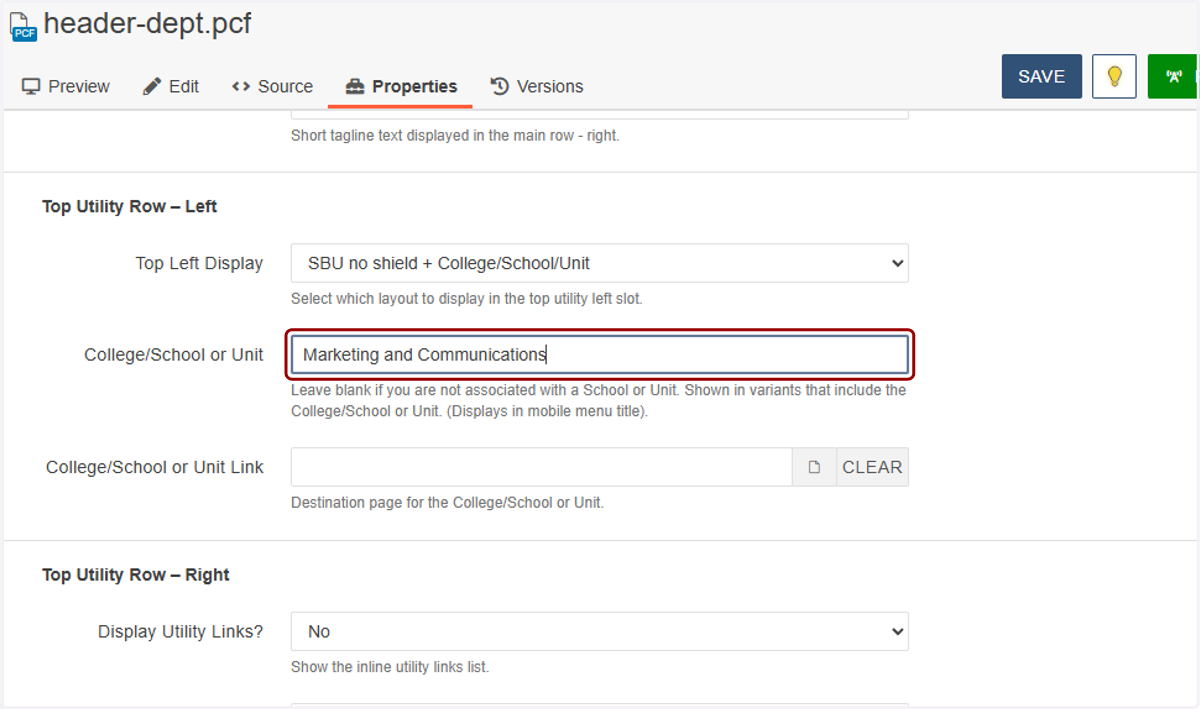Click the green publish broadcast icon button
This screenshot has height=709, width=1200.
click(x=1174, y=76)
